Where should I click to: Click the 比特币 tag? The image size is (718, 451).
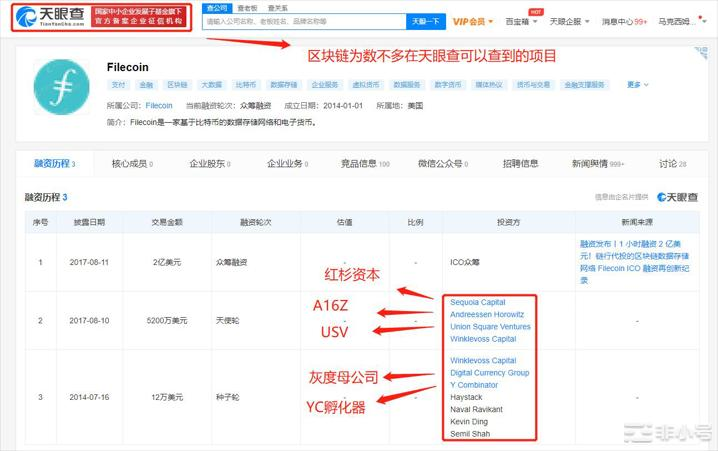pos(246,85)
